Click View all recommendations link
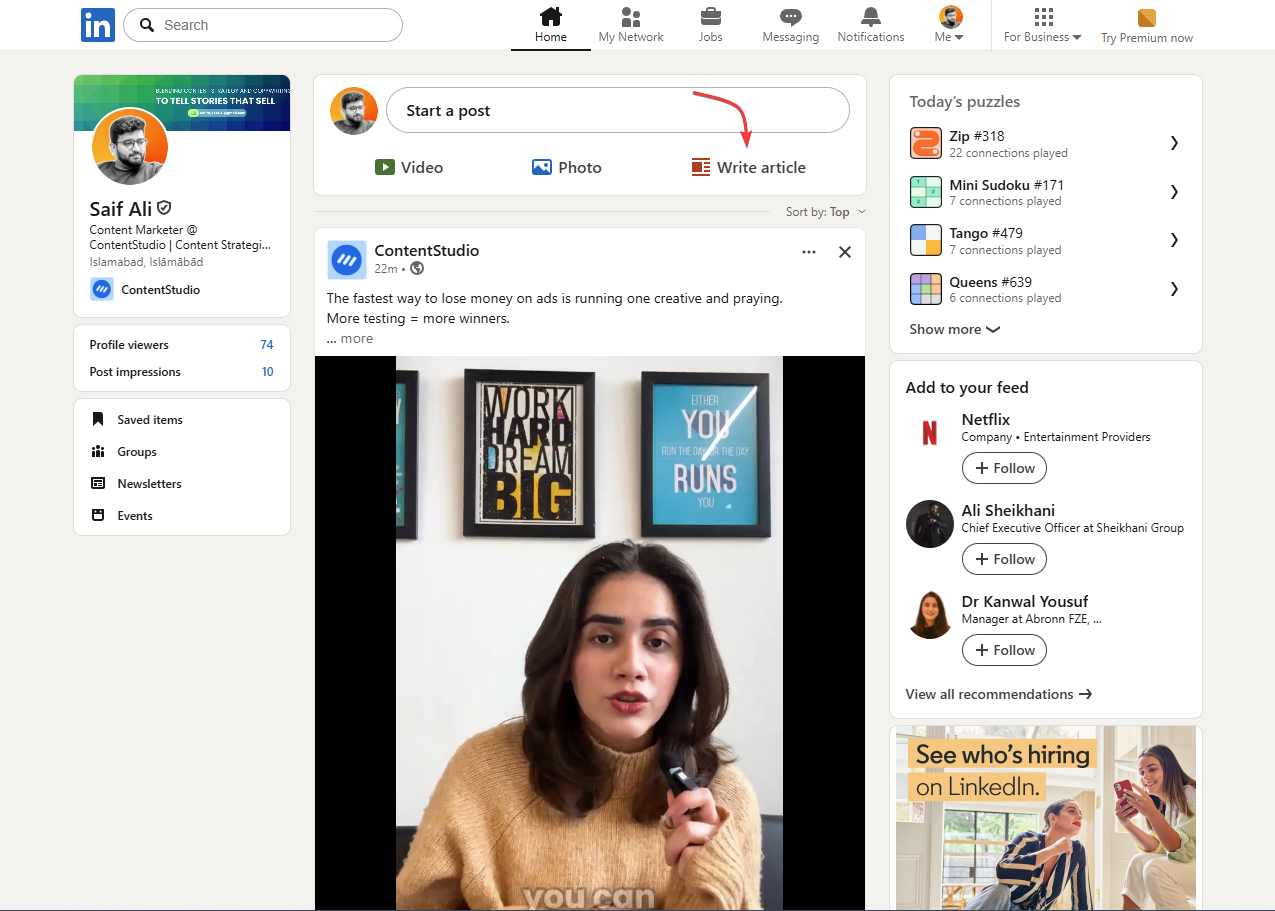The width and height of the screenshot is (1275, 911). pyautogui.click(x=998, y=694)
